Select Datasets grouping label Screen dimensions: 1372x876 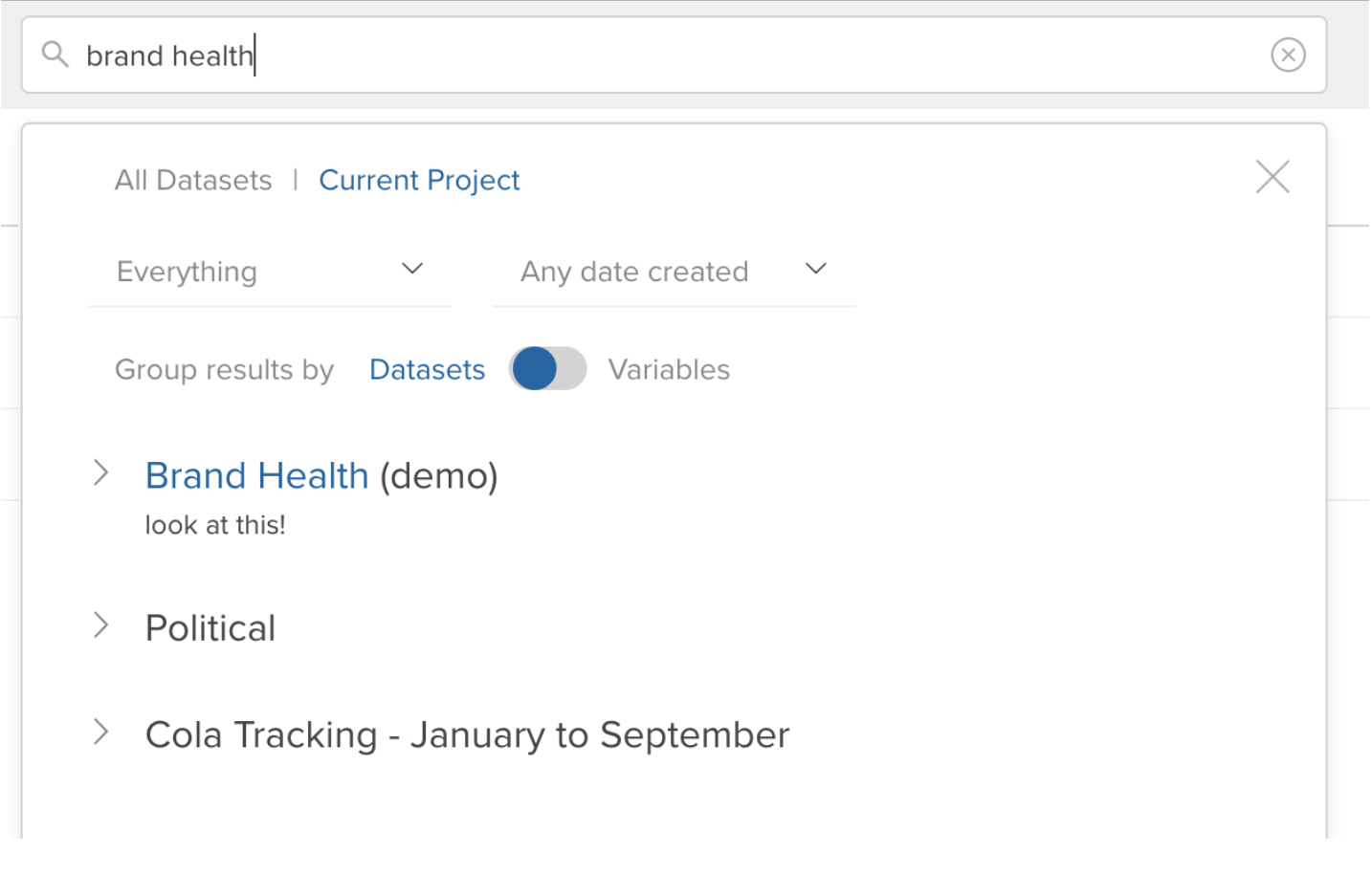427,370
